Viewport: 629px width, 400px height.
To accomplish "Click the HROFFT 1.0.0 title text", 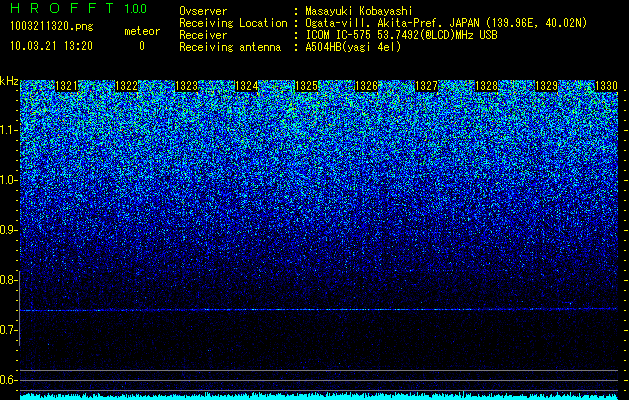I will (79, 8).
